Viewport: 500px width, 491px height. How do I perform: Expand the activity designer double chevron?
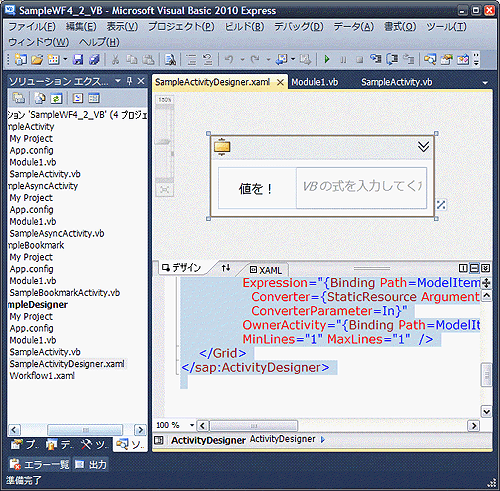tap(423, 146)
